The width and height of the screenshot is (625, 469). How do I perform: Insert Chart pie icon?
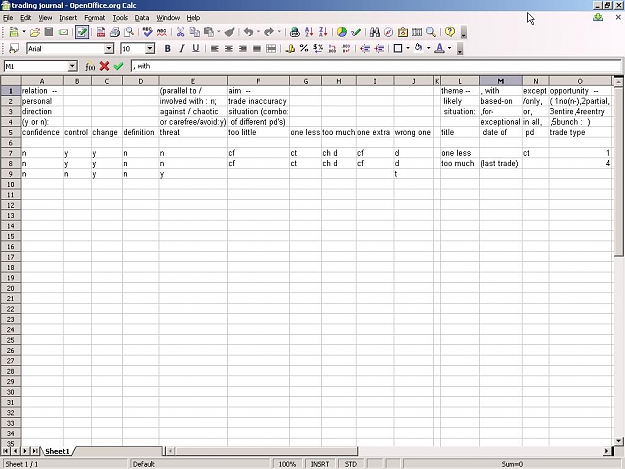(342, 32)
